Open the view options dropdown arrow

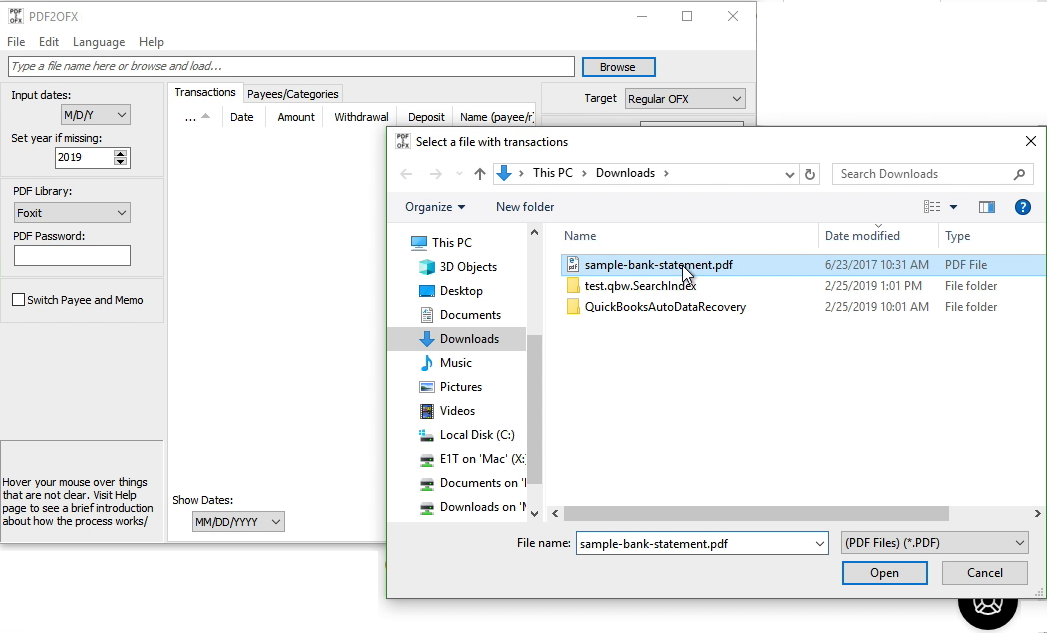[x=954, y=207]
